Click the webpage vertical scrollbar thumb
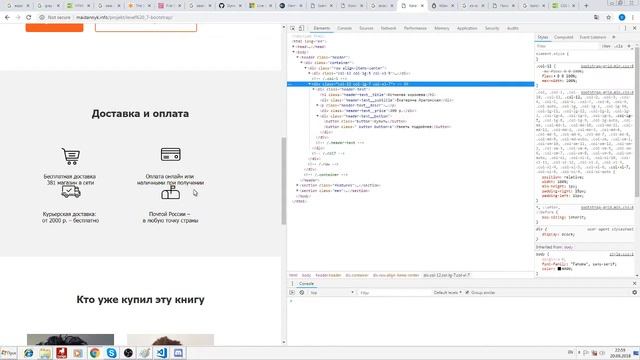 (284, 181)
